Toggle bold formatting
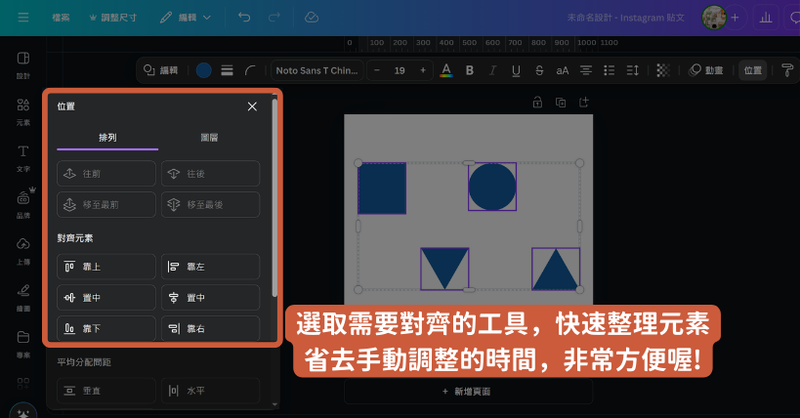Screen dimensions: 800x418 point(469,70)
